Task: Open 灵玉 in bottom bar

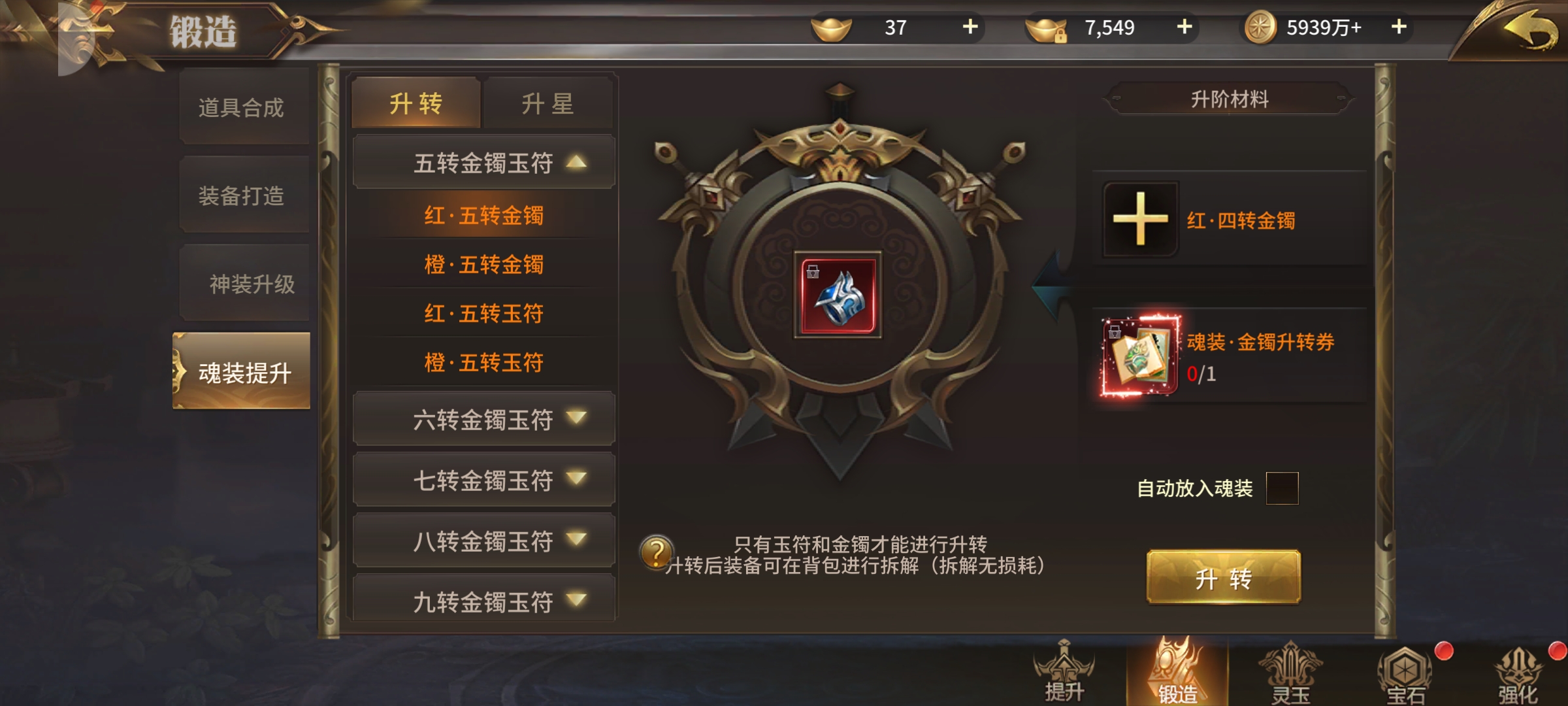Action: click(x=1290, y=673)
